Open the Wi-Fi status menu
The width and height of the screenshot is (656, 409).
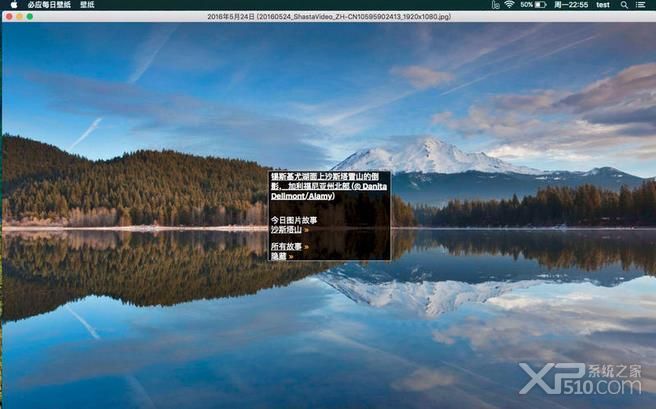509,5
